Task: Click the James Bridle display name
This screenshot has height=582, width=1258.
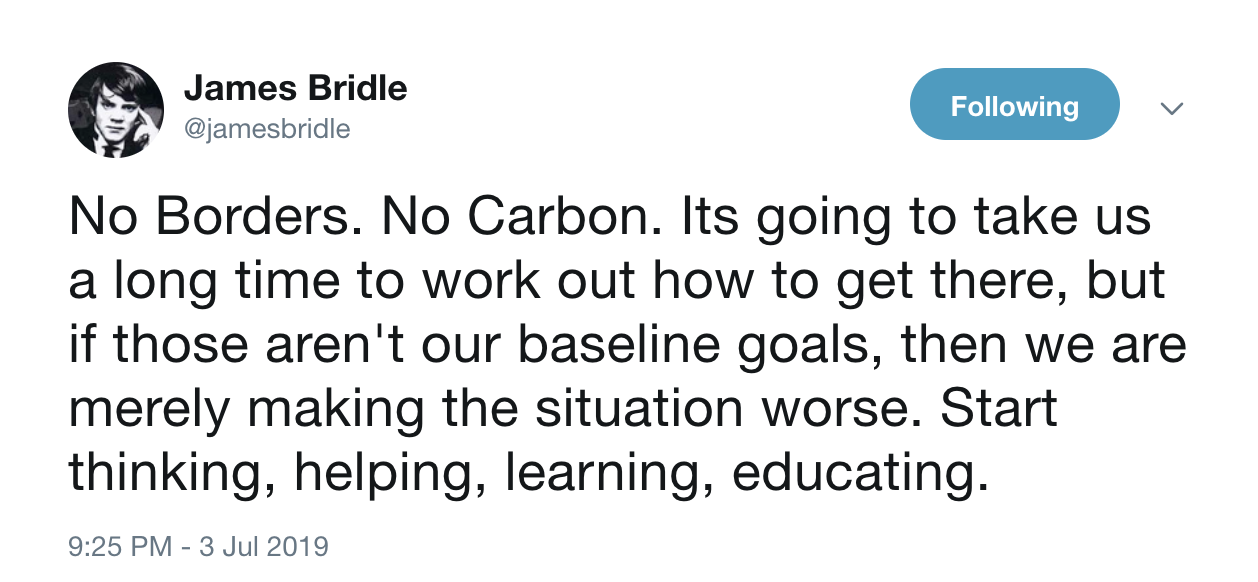Action: 295,89
